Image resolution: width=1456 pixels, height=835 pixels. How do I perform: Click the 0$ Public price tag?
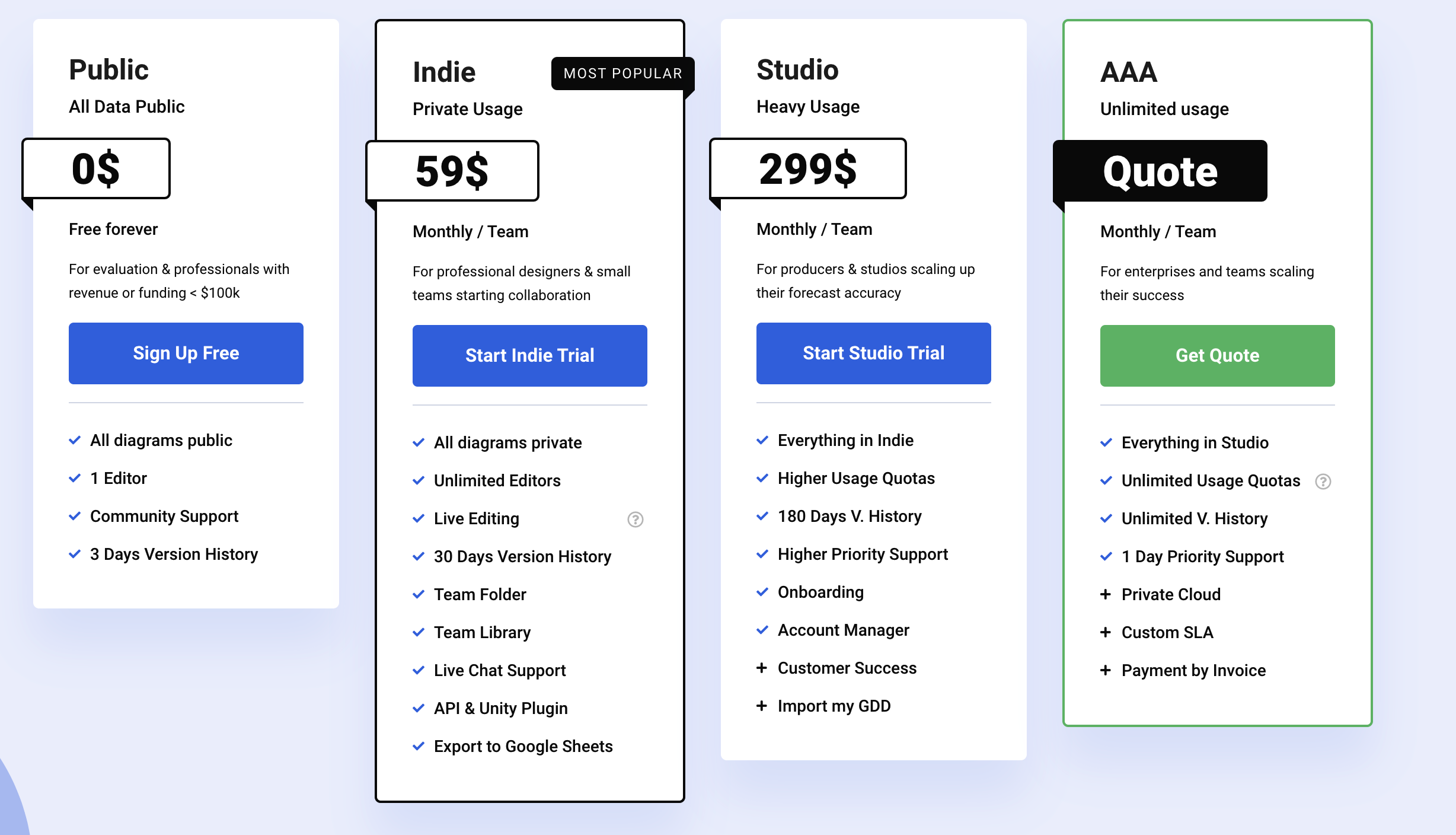coord(96,168)
